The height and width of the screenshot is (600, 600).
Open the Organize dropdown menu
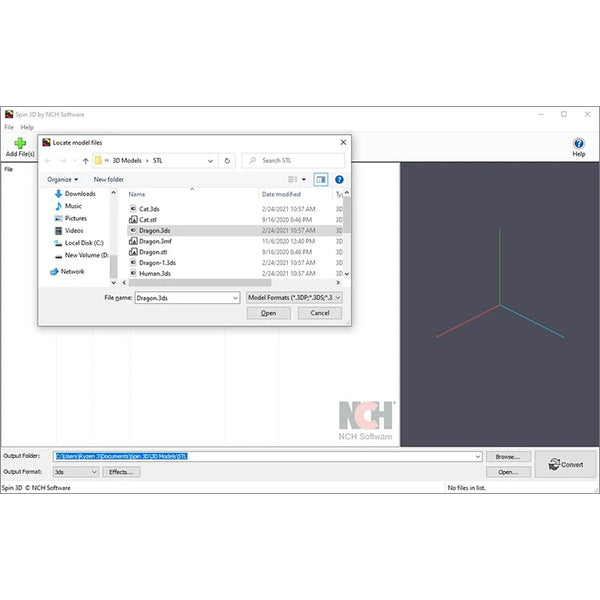point(62,179)
